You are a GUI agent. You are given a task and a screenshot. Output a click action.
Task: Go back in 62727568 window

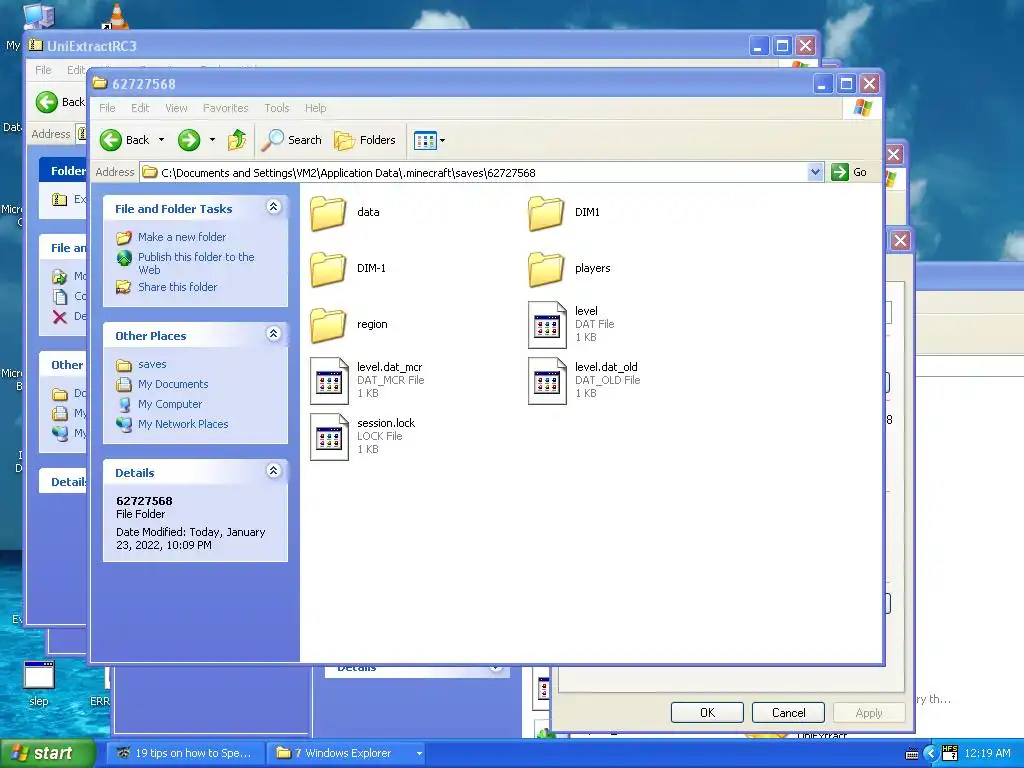125,140
